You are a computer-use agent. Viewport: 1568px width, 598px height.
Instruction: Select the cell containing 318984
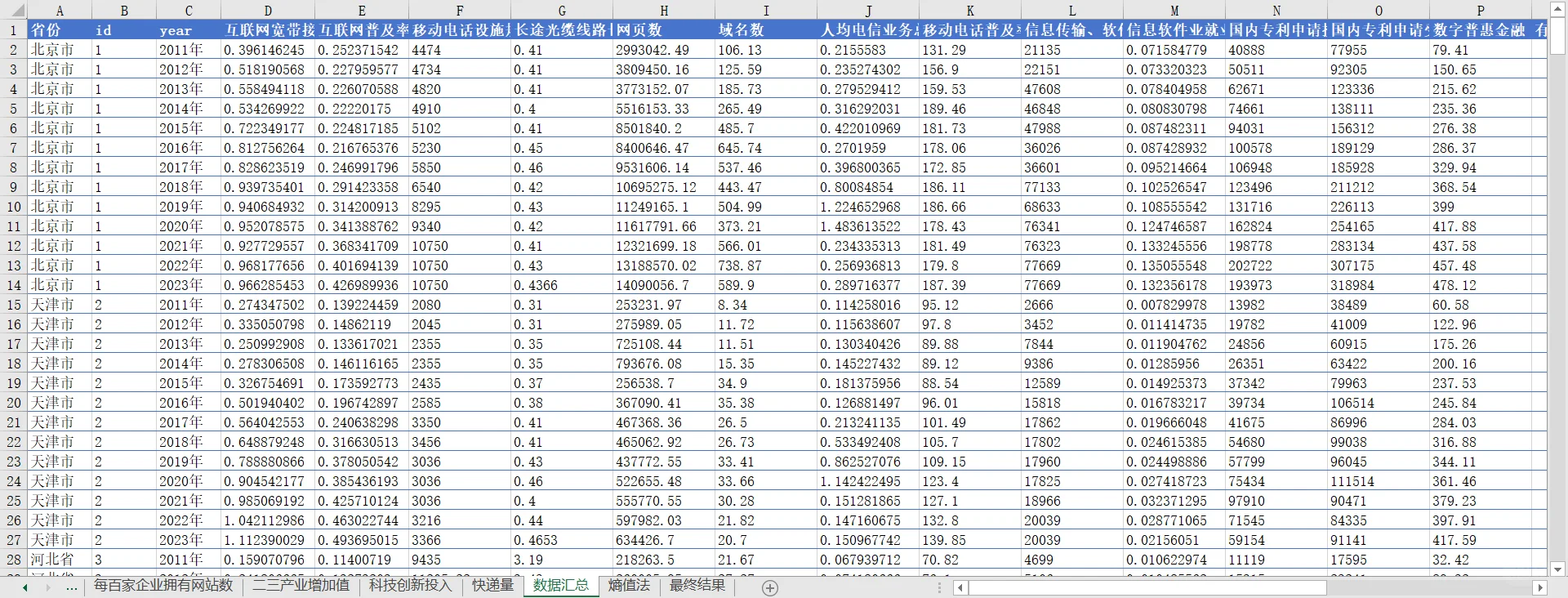click(x=1379, y=285)
